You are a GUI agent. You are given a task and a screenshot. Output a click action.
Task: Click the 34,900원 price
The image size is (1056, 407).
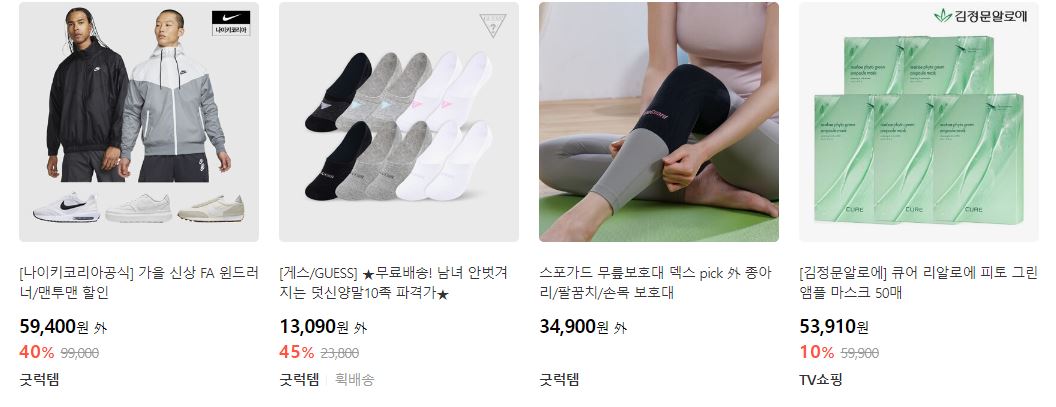click(574, 327)
